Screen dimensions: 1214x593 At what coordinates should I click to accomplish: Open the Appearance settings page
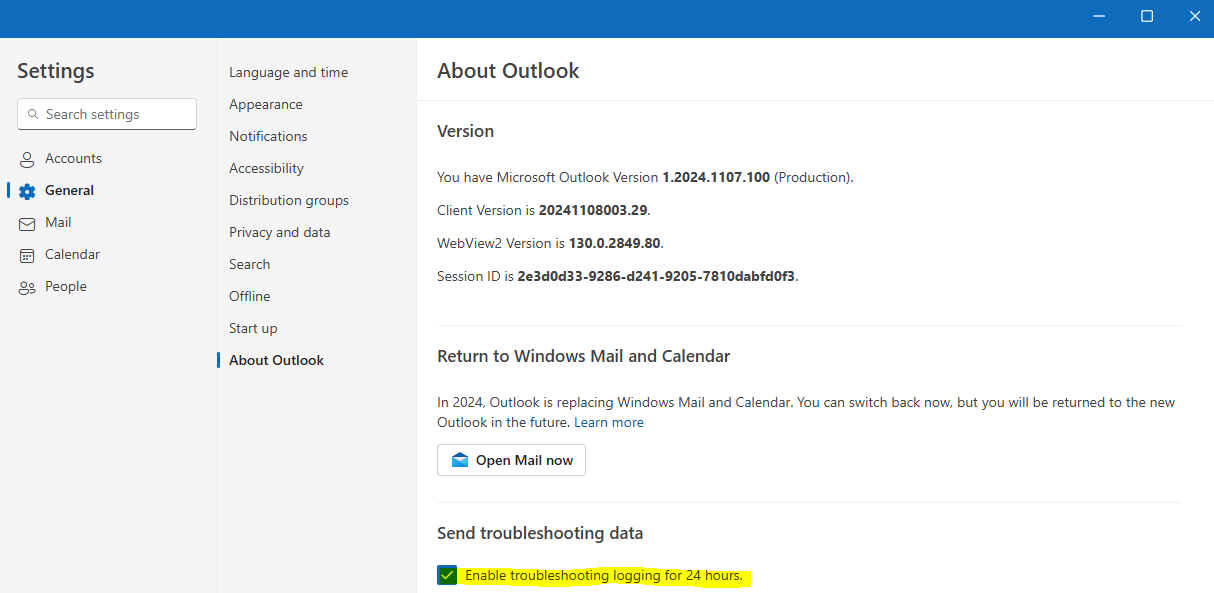click(x=265, y=104)
